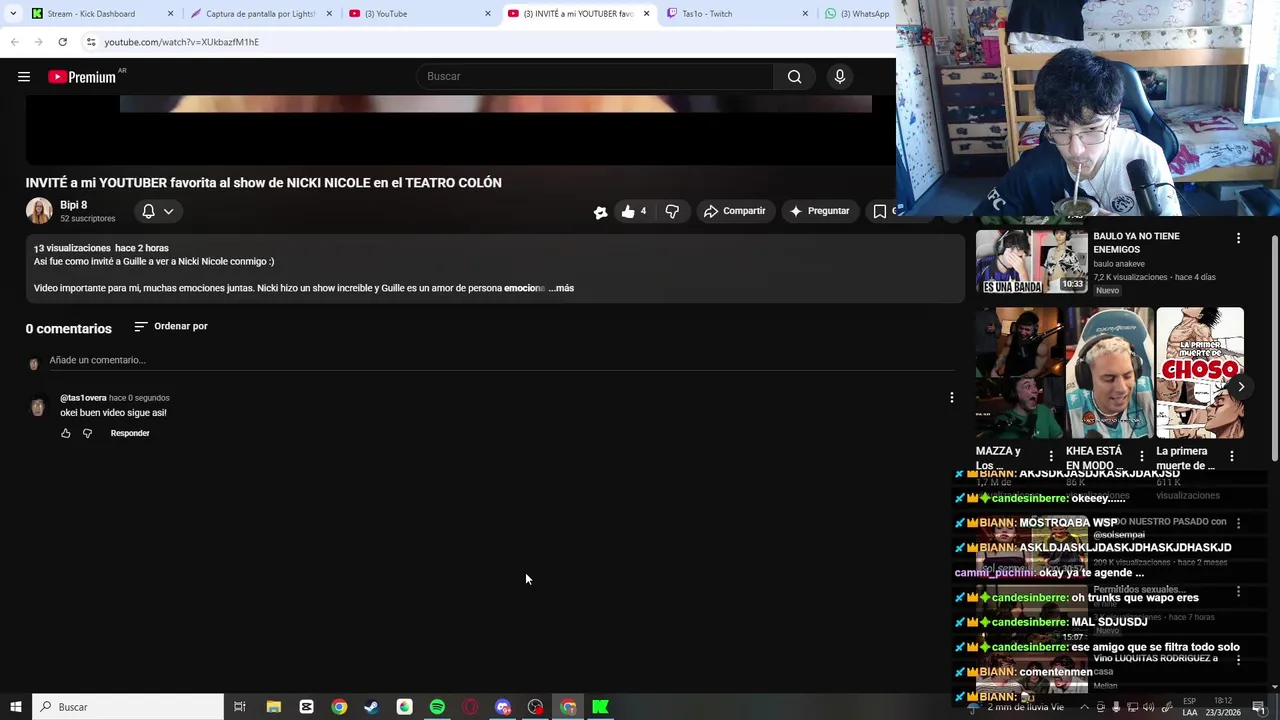Screen dimensions: 1280x720
Task: Click the next arrow on the Shorts shelf
Action: click(1241, 387)
